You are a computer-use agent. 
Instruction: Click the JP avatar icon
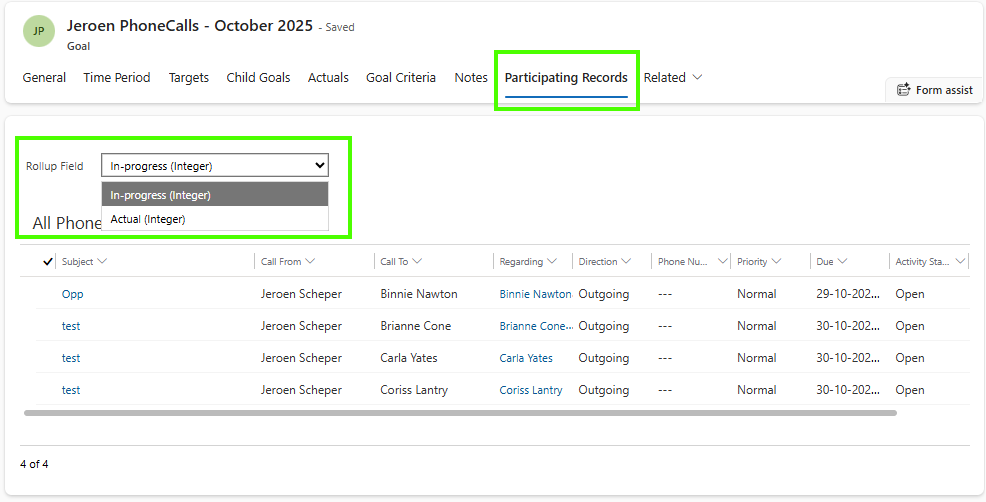(39, 32)
